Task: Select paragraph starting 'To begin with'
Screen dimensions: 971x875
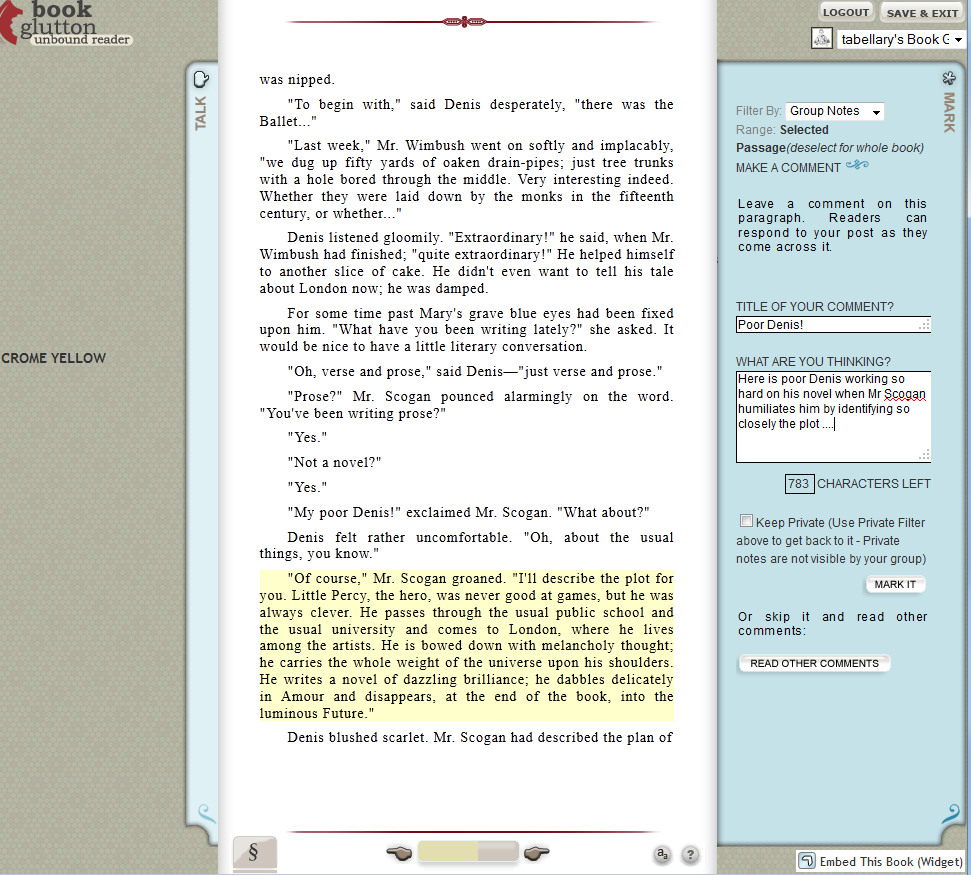Action: pos(466,113)
